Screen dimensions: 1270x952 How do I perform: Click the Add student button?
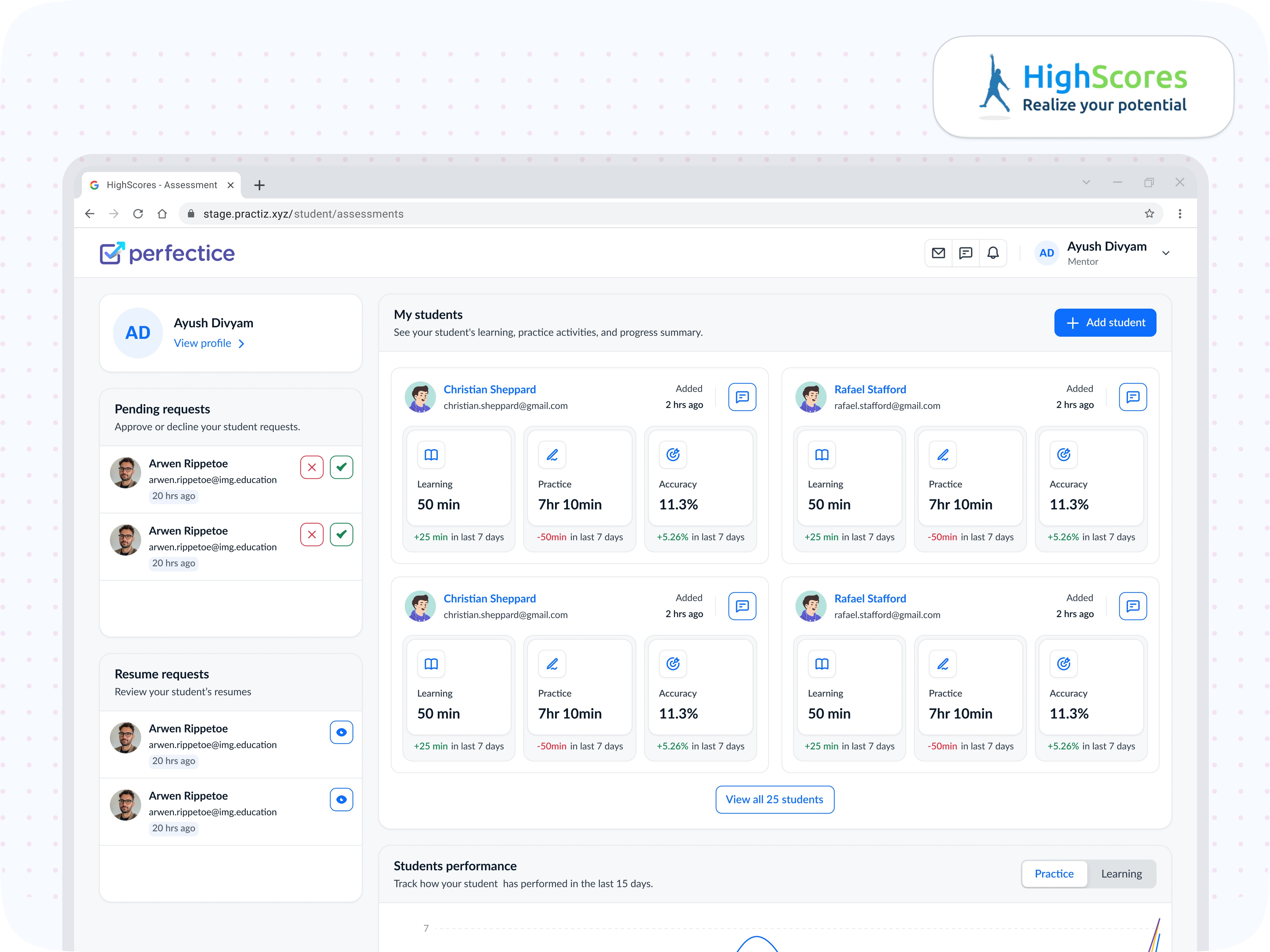click(x=1105, y=323)
